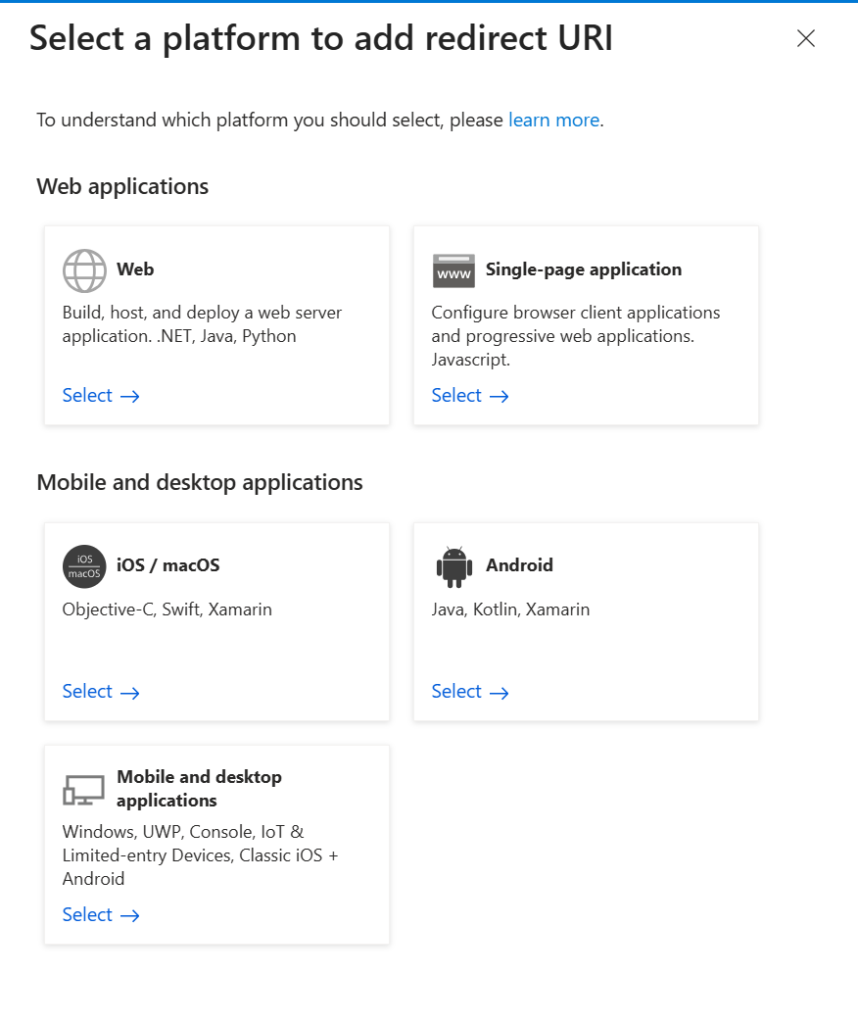Click 'Java, Kotlin, Xamarin' description
858x1024 pixels.
[511, 609]
